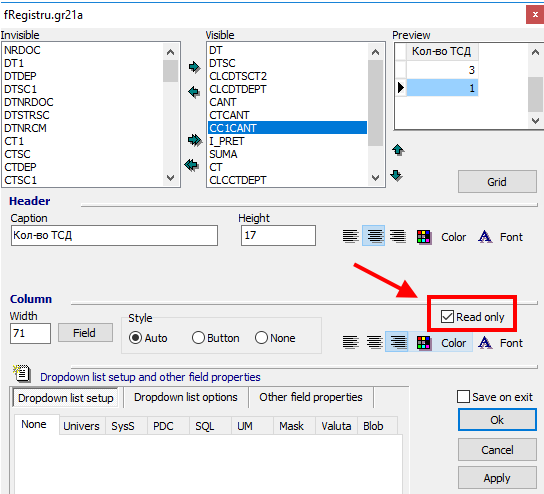Move selected field to Visible list arrow
Viewport: 544px width, 494px height.
tap(194, 67)
